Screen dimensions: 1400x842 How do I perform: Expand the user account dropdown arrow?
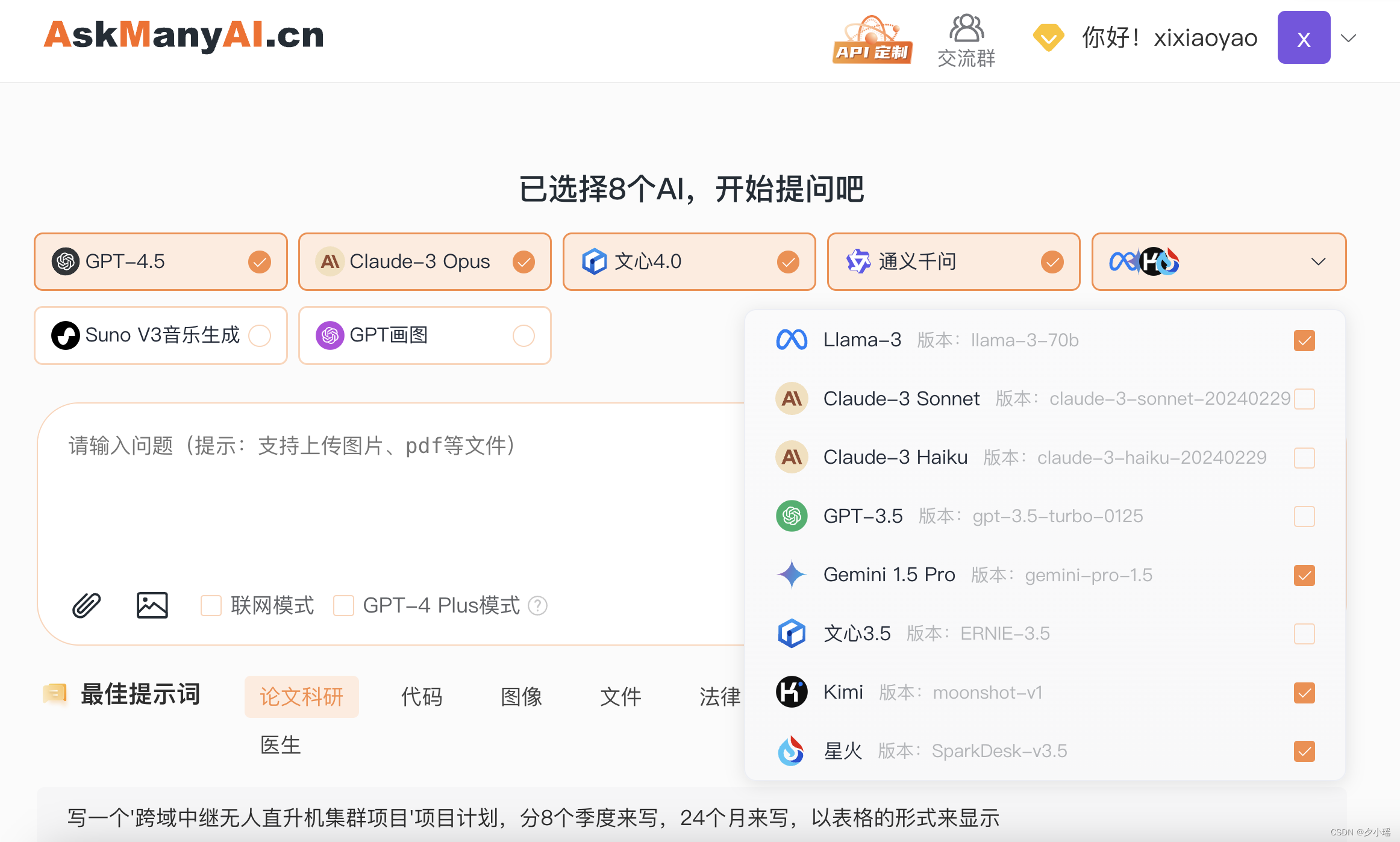[1348, 38]
